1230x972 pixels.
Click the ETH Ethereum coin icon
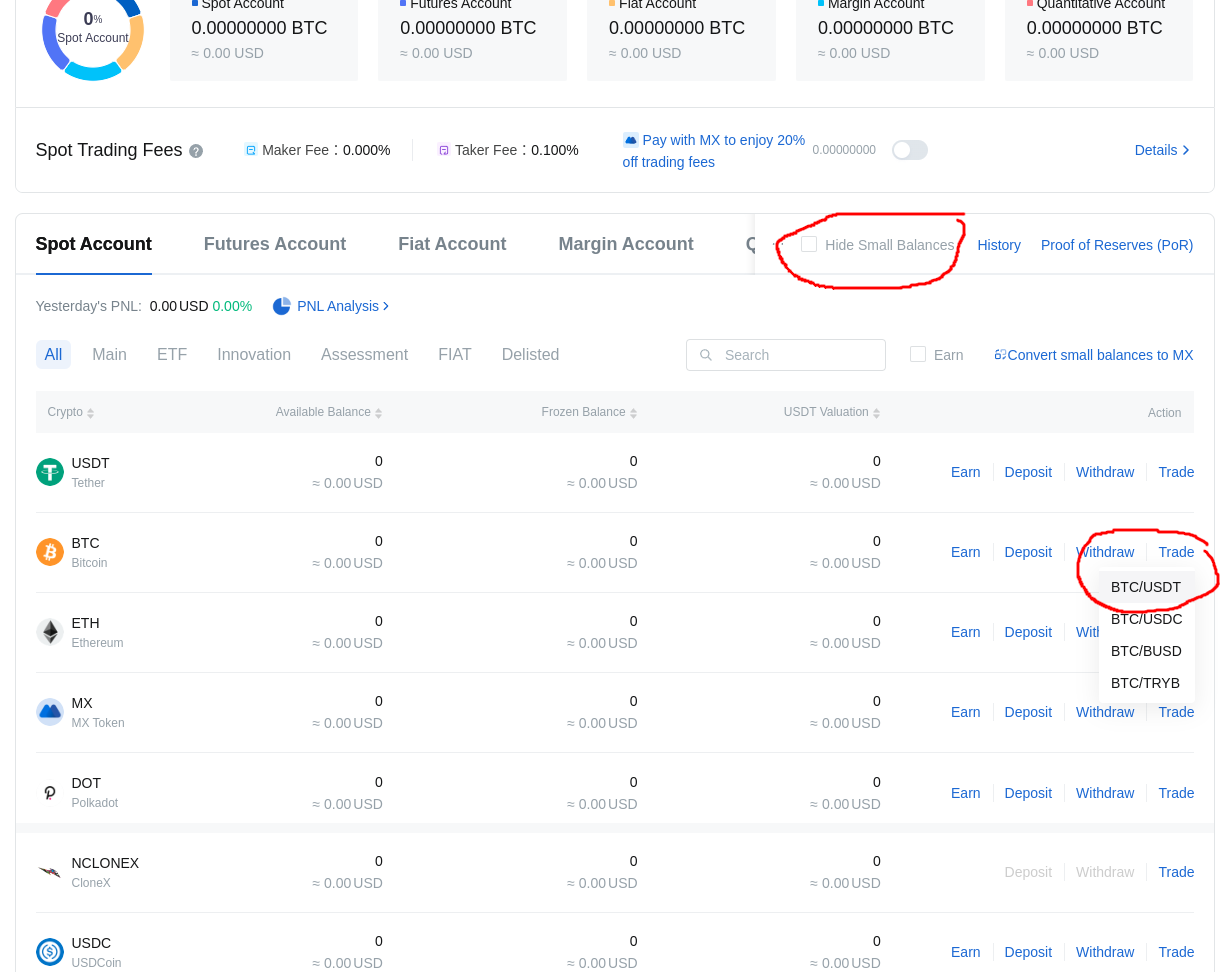(50, 632)
